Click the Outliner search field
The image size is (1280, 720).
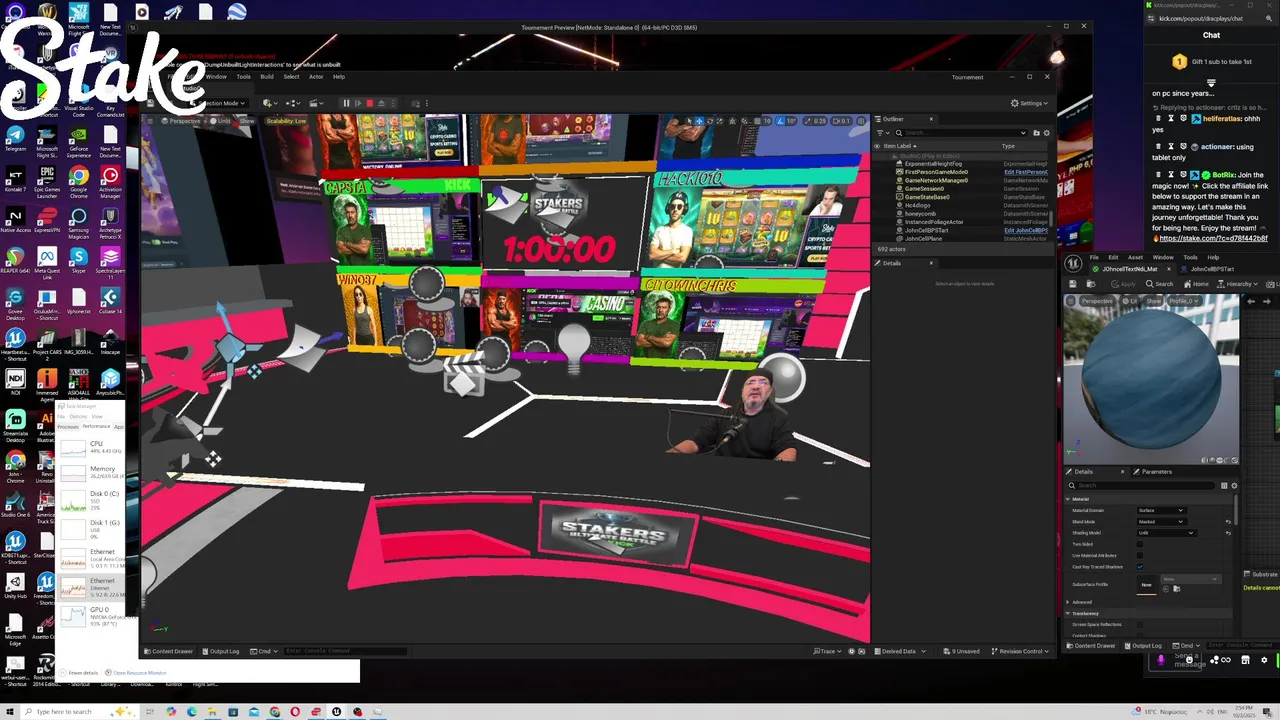click(x=961, y=133)
